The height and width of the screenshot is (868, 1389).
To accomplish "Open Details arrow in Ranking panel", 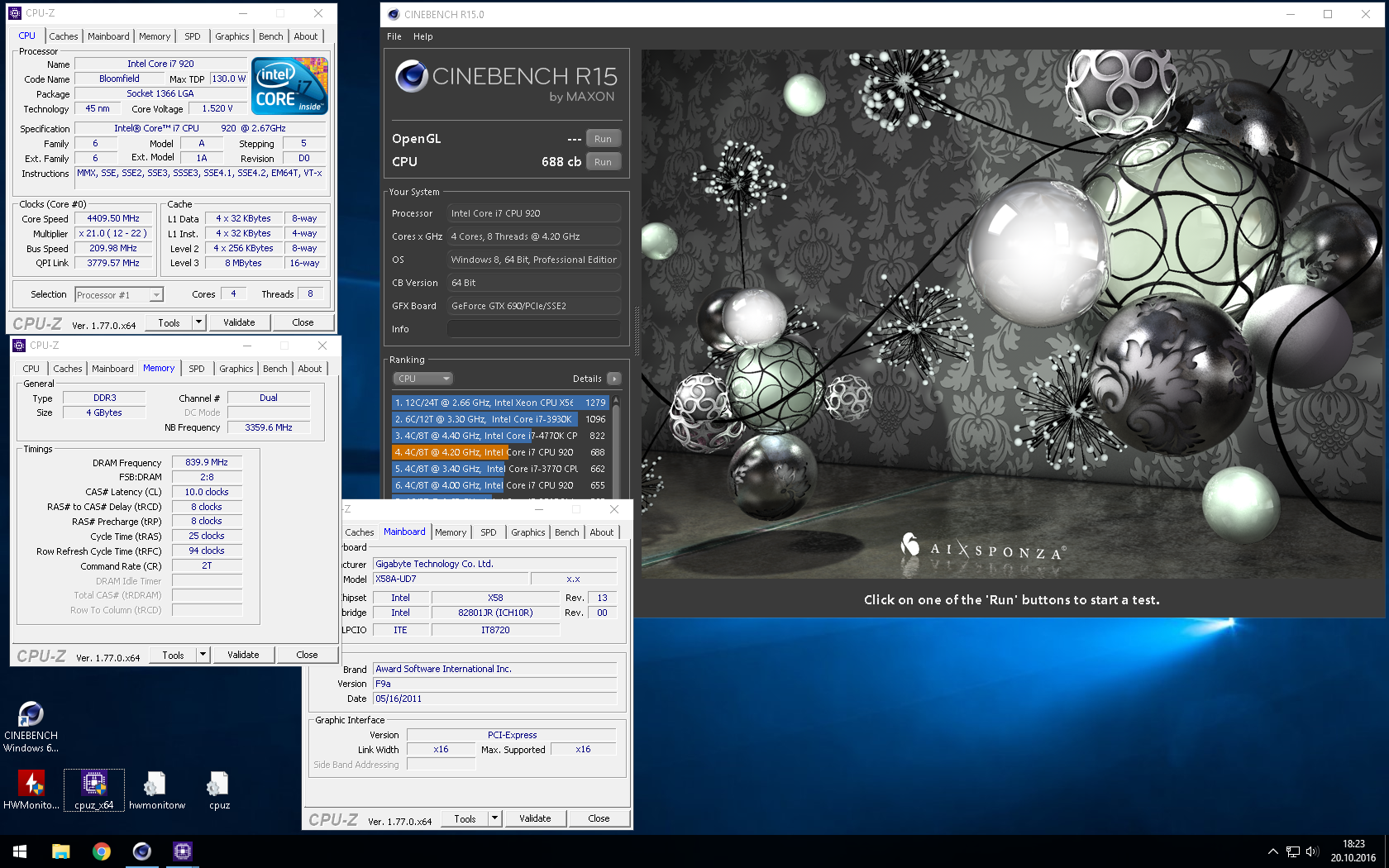I will (613, 379).
